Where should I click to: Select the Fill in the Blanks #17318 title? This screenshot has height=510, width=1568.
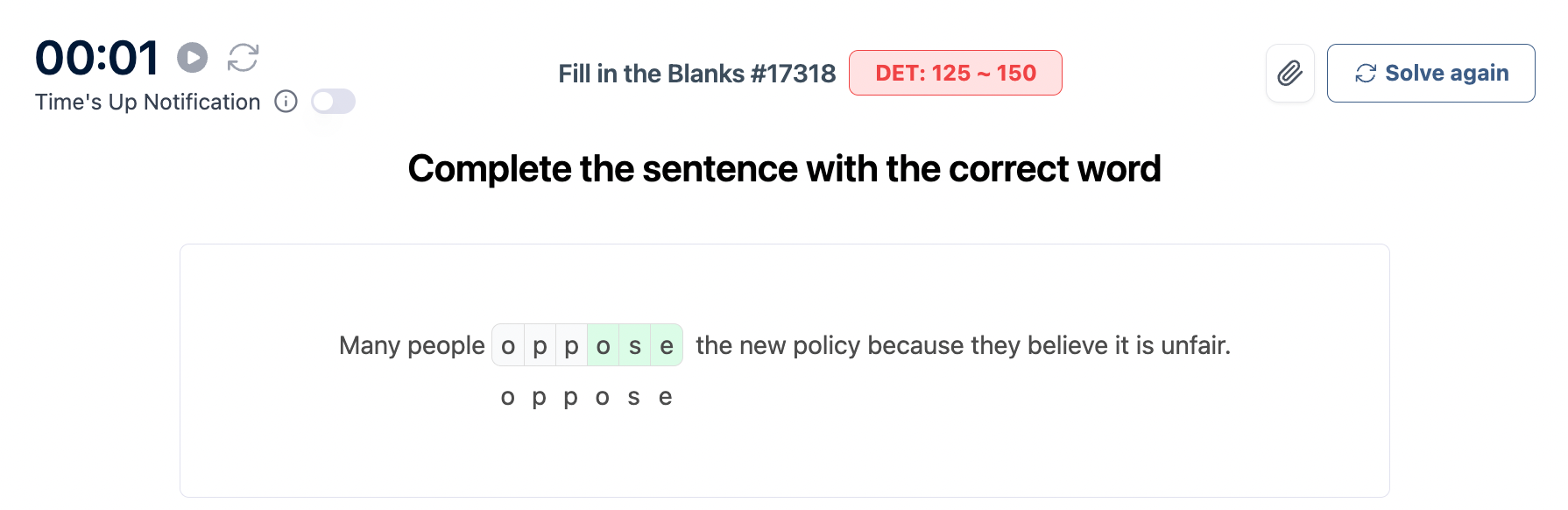click(696, 74)
